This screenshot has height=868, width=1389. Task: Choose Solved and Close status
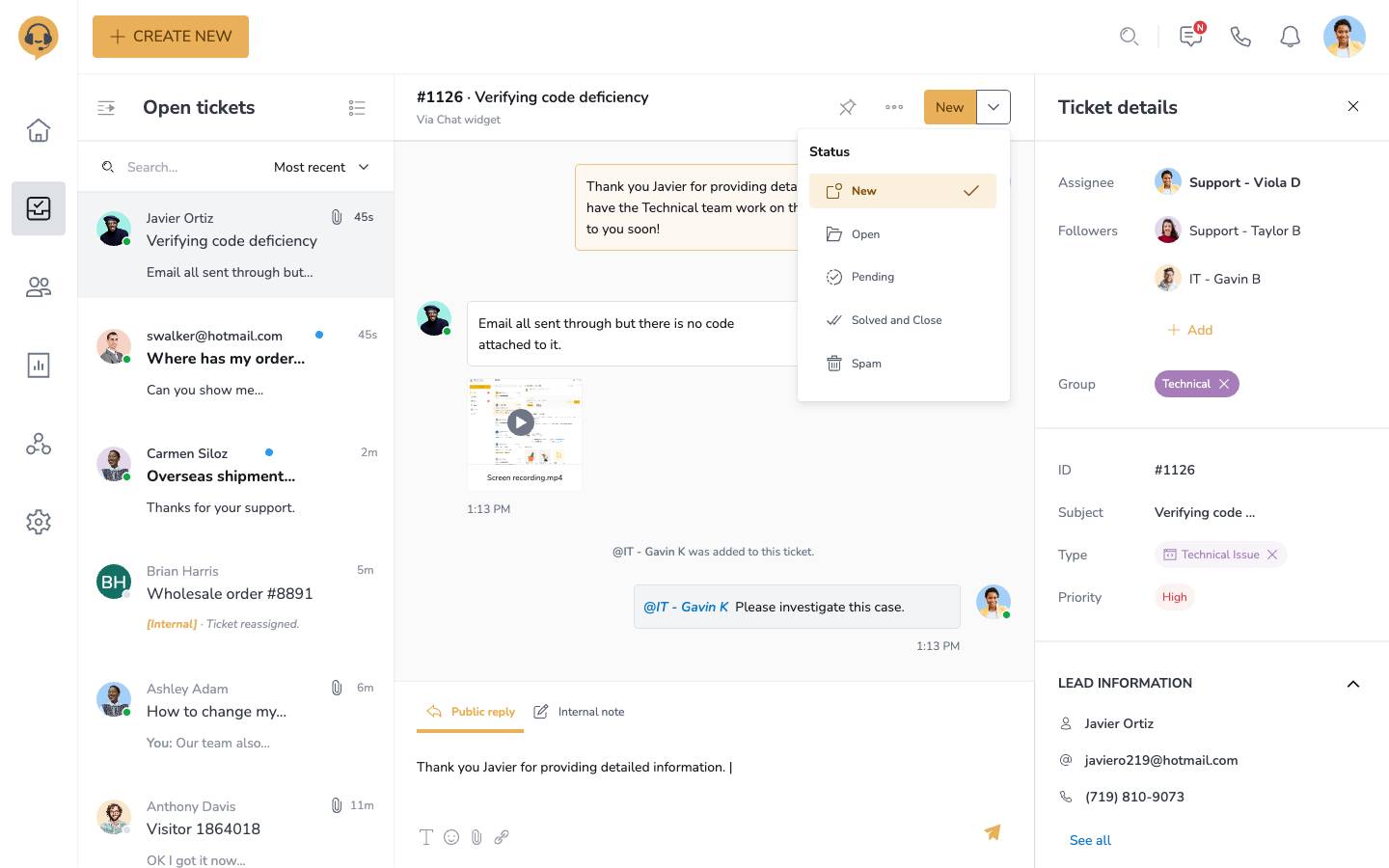pyautogui.click(x=896, y=320)
